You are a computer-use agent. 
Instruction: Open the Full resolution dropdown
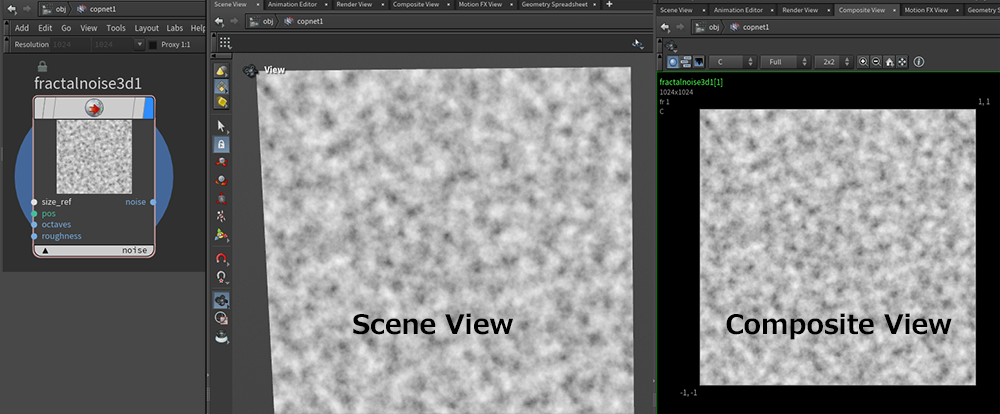[x=783, y=62]
